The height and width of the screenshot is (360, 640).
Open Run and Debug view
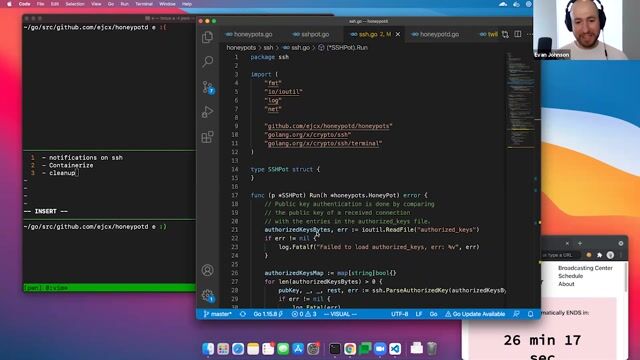207,112
